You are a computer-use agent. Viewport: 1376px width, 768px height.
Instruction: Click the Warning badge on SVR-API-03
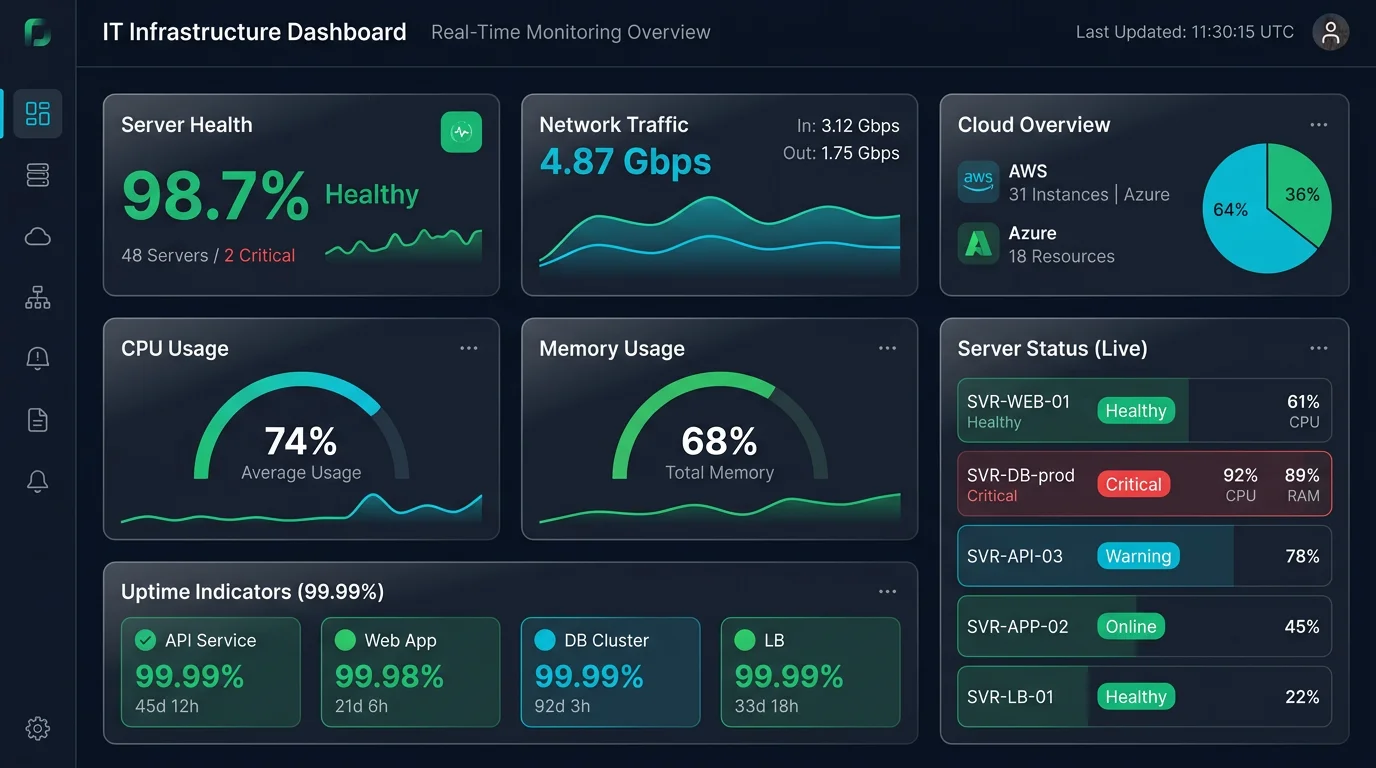point(1138,554)
